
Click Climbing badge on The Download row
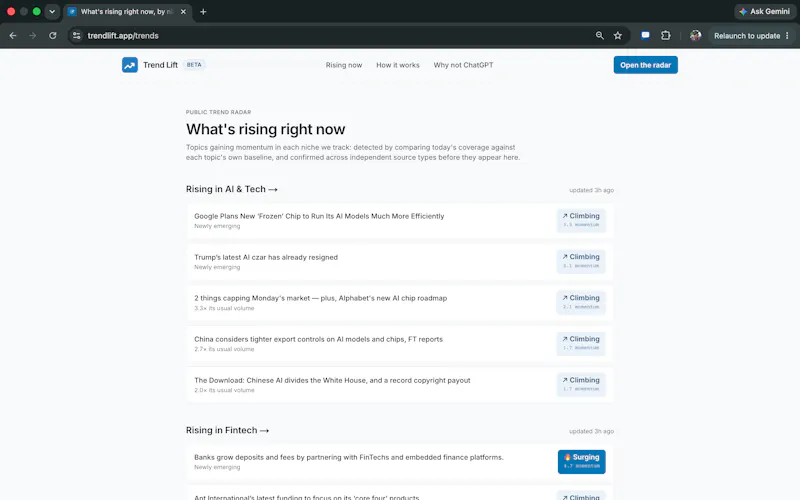581,384
